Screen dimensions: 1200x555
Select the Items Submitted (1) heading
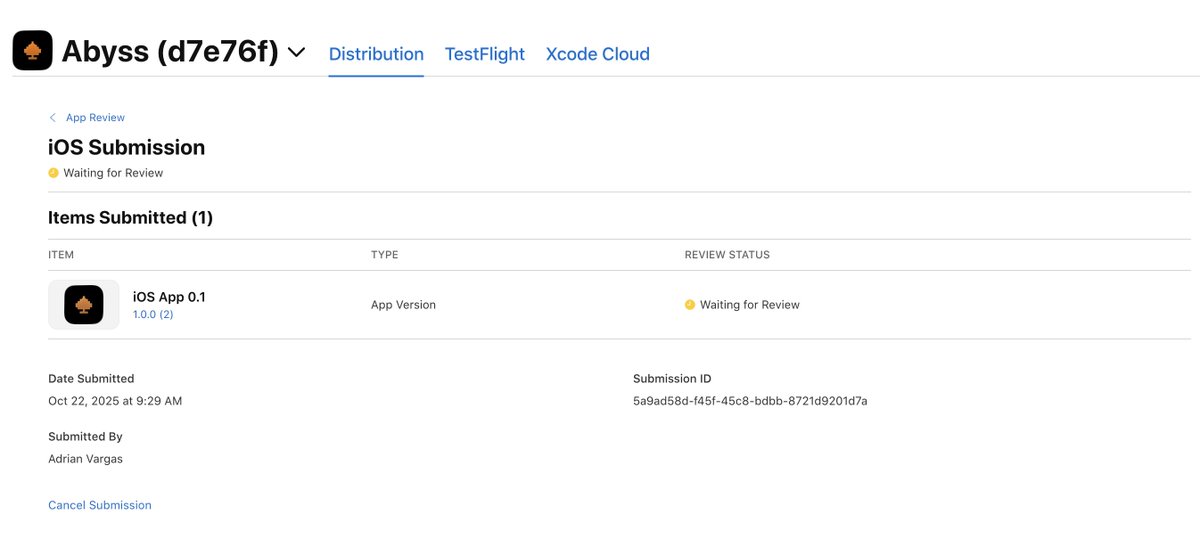(x=130, y=217)
